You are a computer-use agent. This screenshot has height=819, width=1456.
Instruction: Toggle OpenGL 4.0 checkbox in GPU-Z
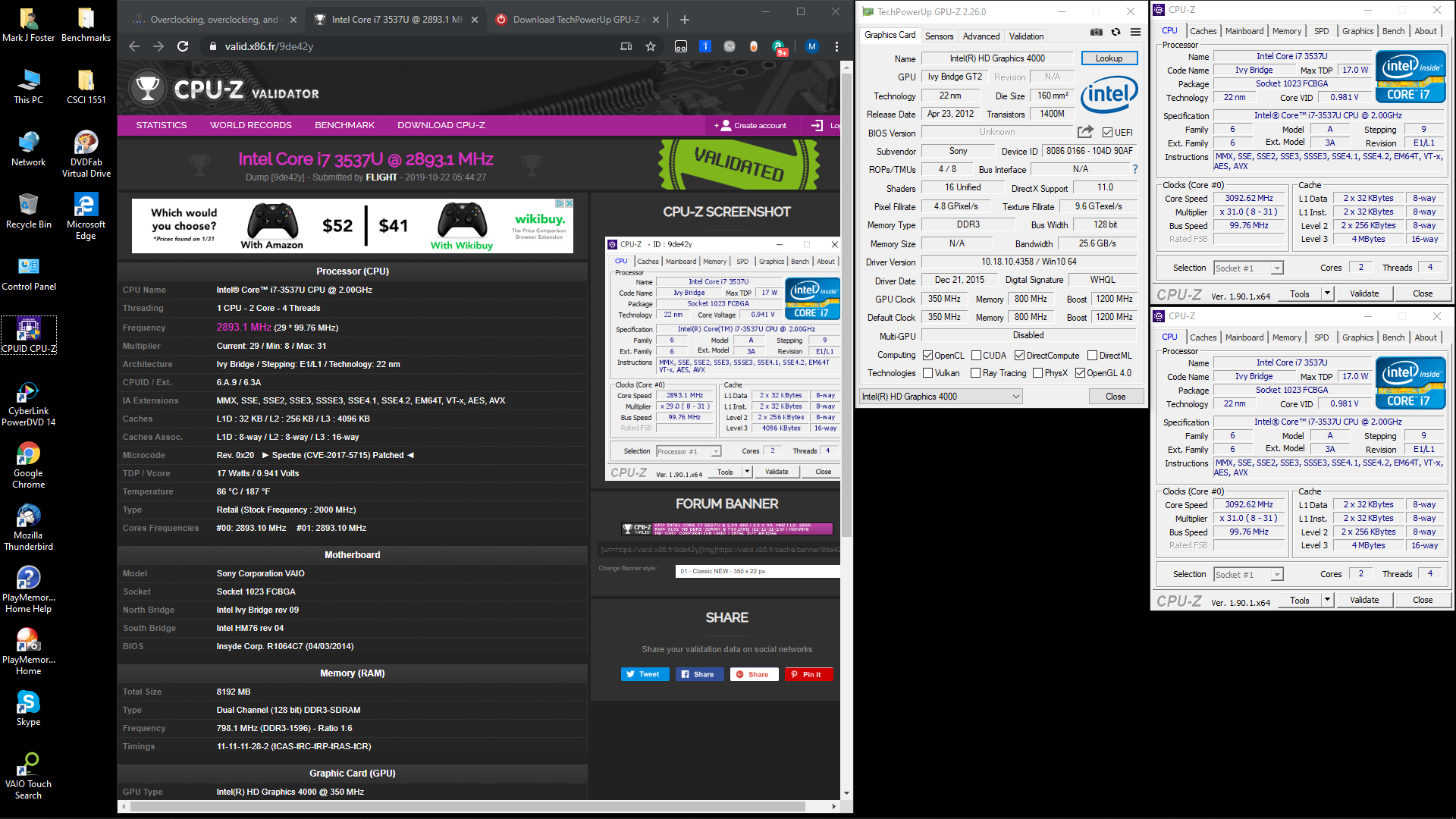pos(1080,372)
